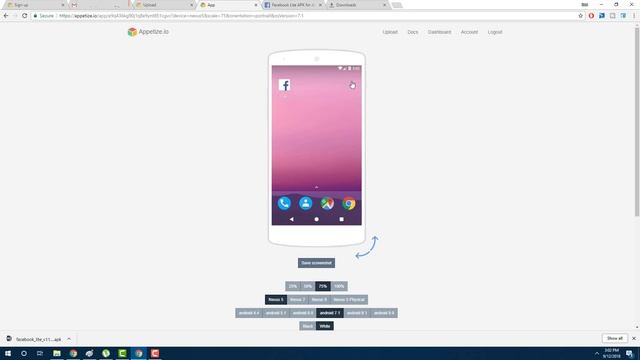The image size is (640, 360).
Task: Bookmark page with the star icon
Action: tap(580, 16)
